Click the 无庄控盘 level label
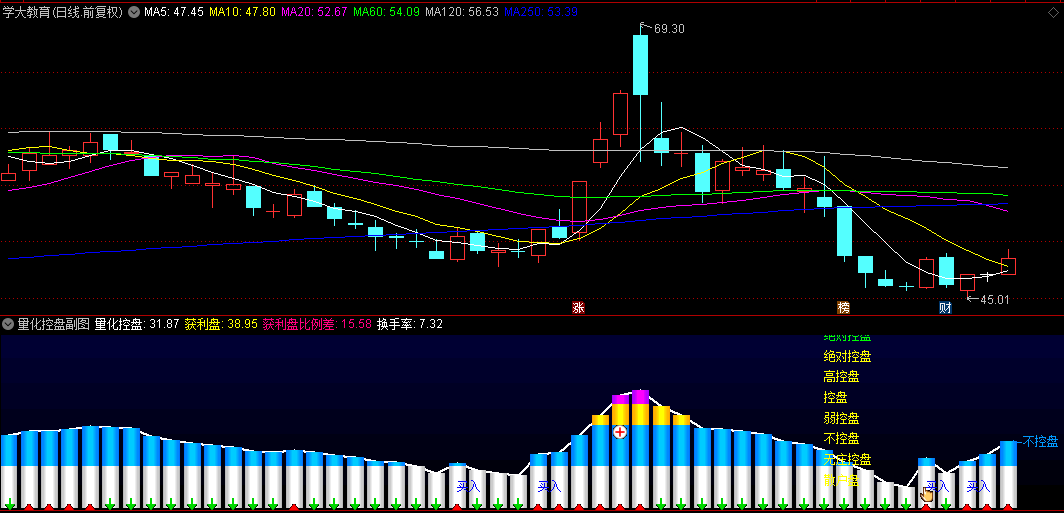 pyautogui.click(x=847, y=459)
